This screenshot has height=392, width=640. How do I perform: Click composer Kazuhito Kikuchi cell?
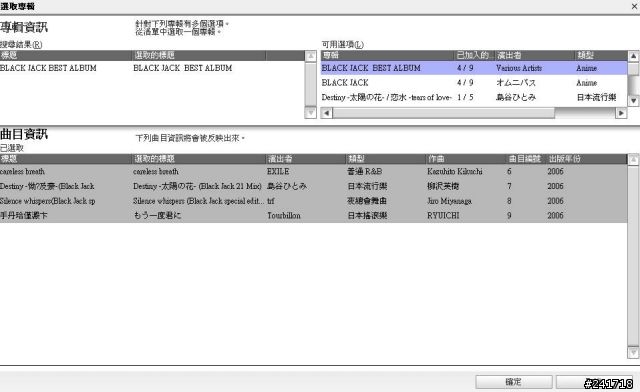point(455,172)
